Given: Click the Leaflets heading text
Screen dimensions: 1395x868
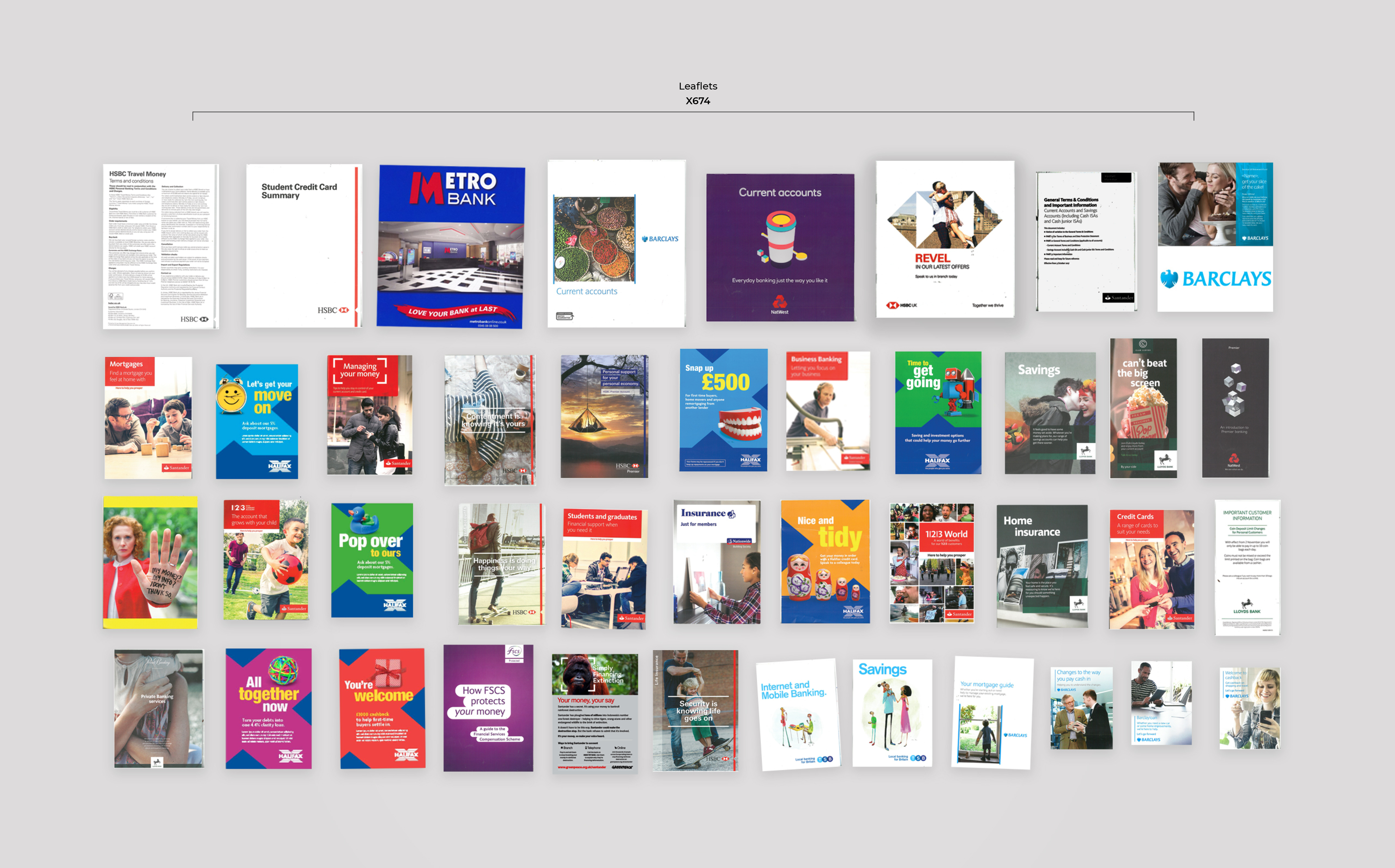Looking at the screenshot, I should coord(698,86).
